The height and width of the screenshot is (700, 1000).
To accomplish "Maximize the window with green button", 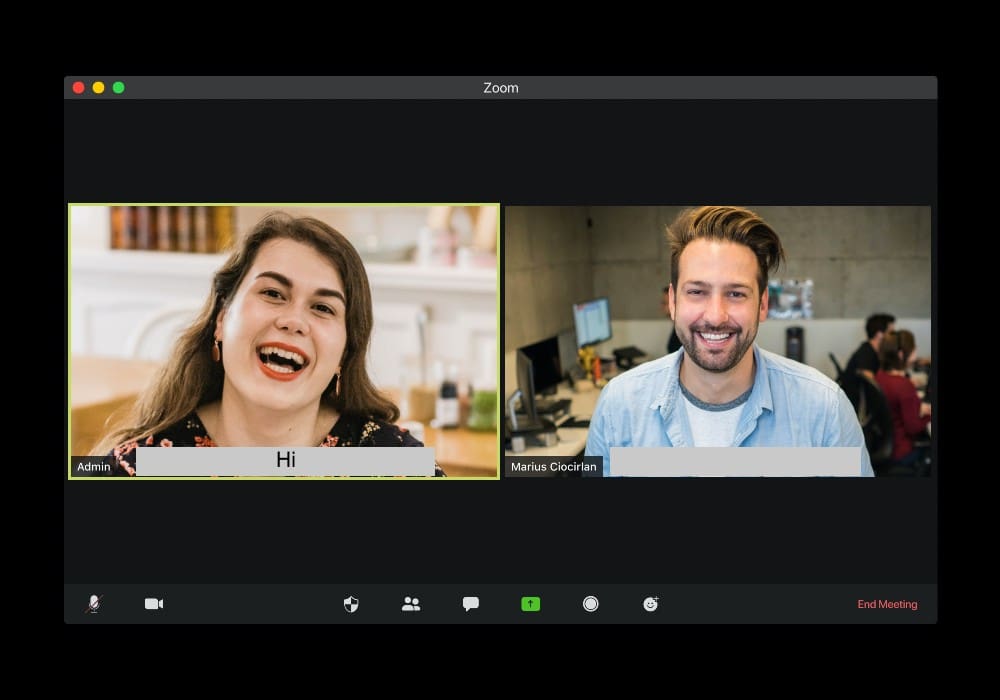I will 118,88.
